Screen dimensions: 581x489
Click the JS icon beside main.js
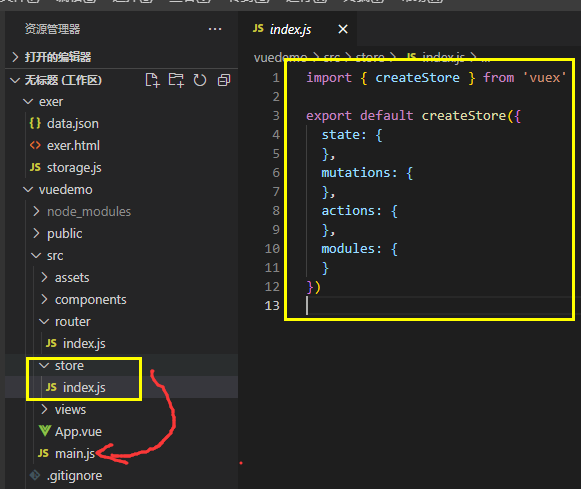pyautogui.click(x=43, y=453)
